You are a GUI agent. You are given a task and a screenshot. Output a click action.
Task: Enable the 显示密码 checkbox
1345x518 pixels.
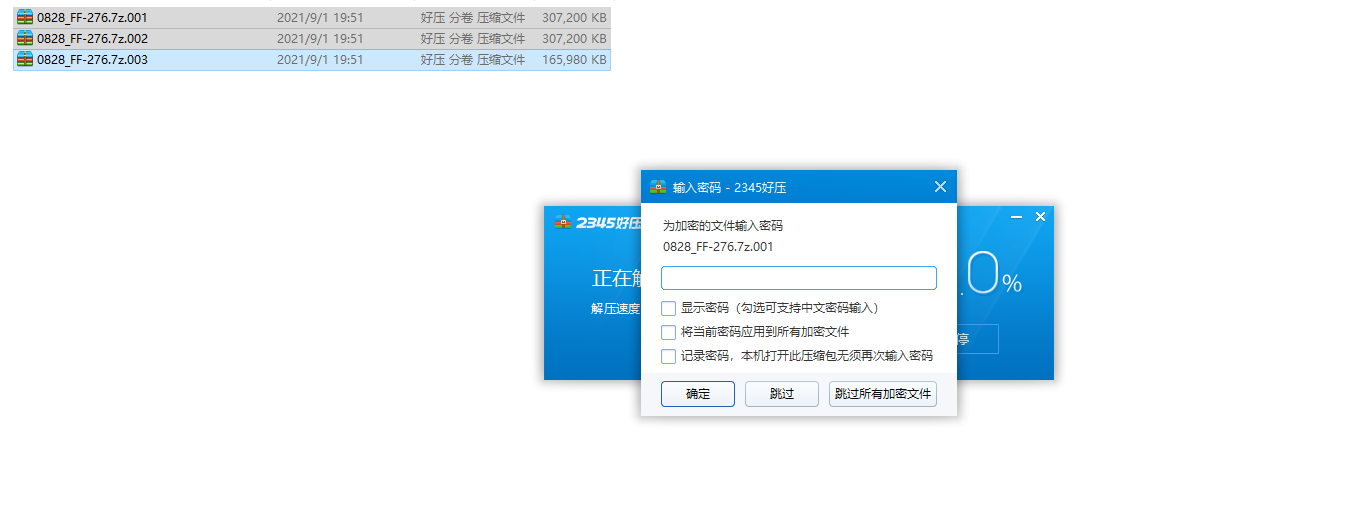[669, 309]
